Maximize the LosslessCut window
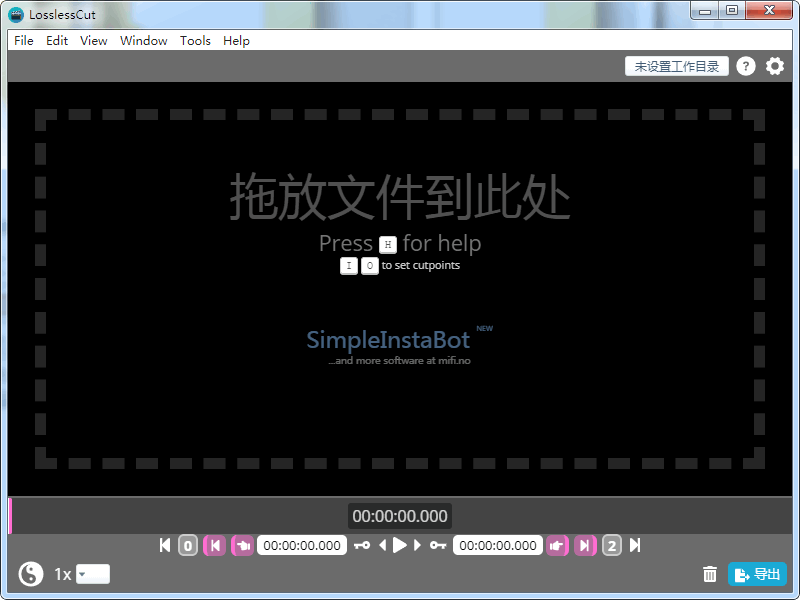The image size is (800, 600). click(732, 11)
